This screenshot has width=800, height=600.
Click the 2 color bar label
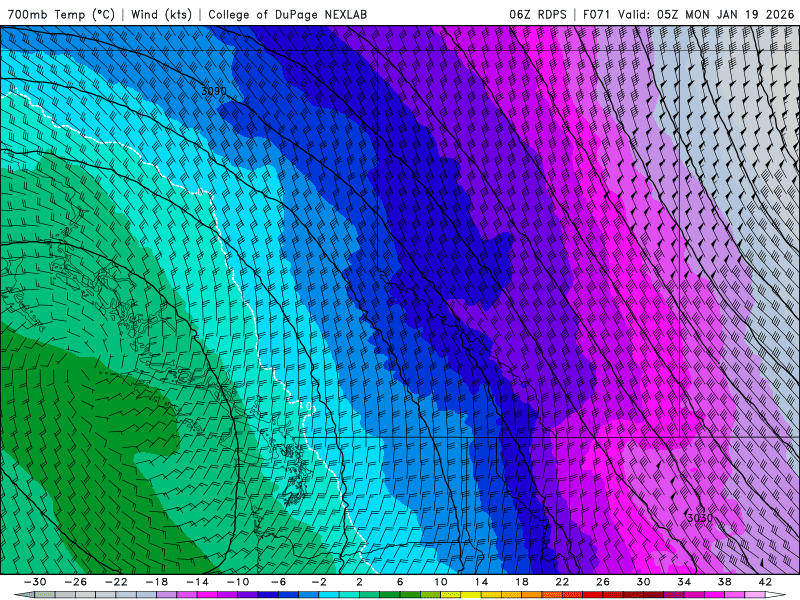[x=359, y=582]
